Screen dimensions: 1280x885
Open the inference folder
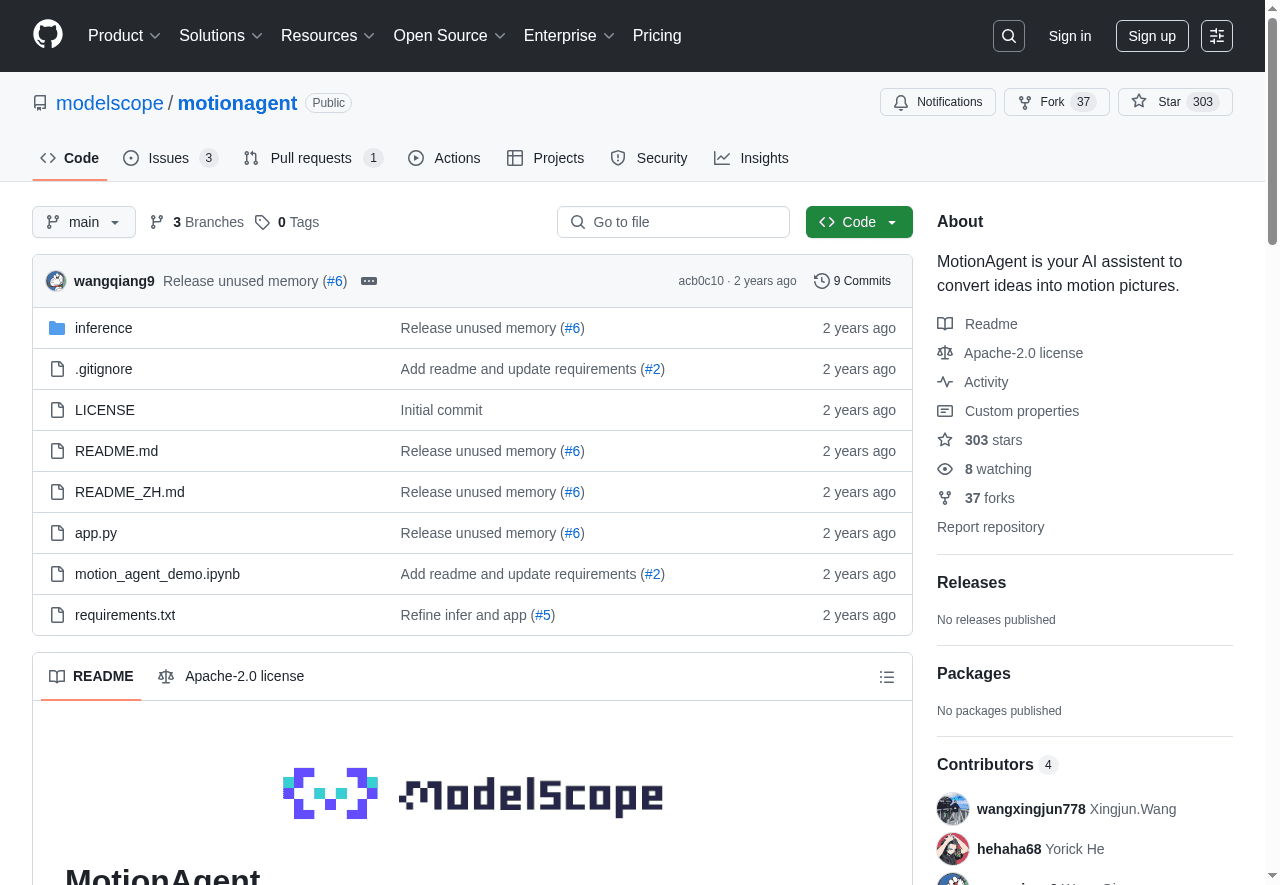pos(103,328)
